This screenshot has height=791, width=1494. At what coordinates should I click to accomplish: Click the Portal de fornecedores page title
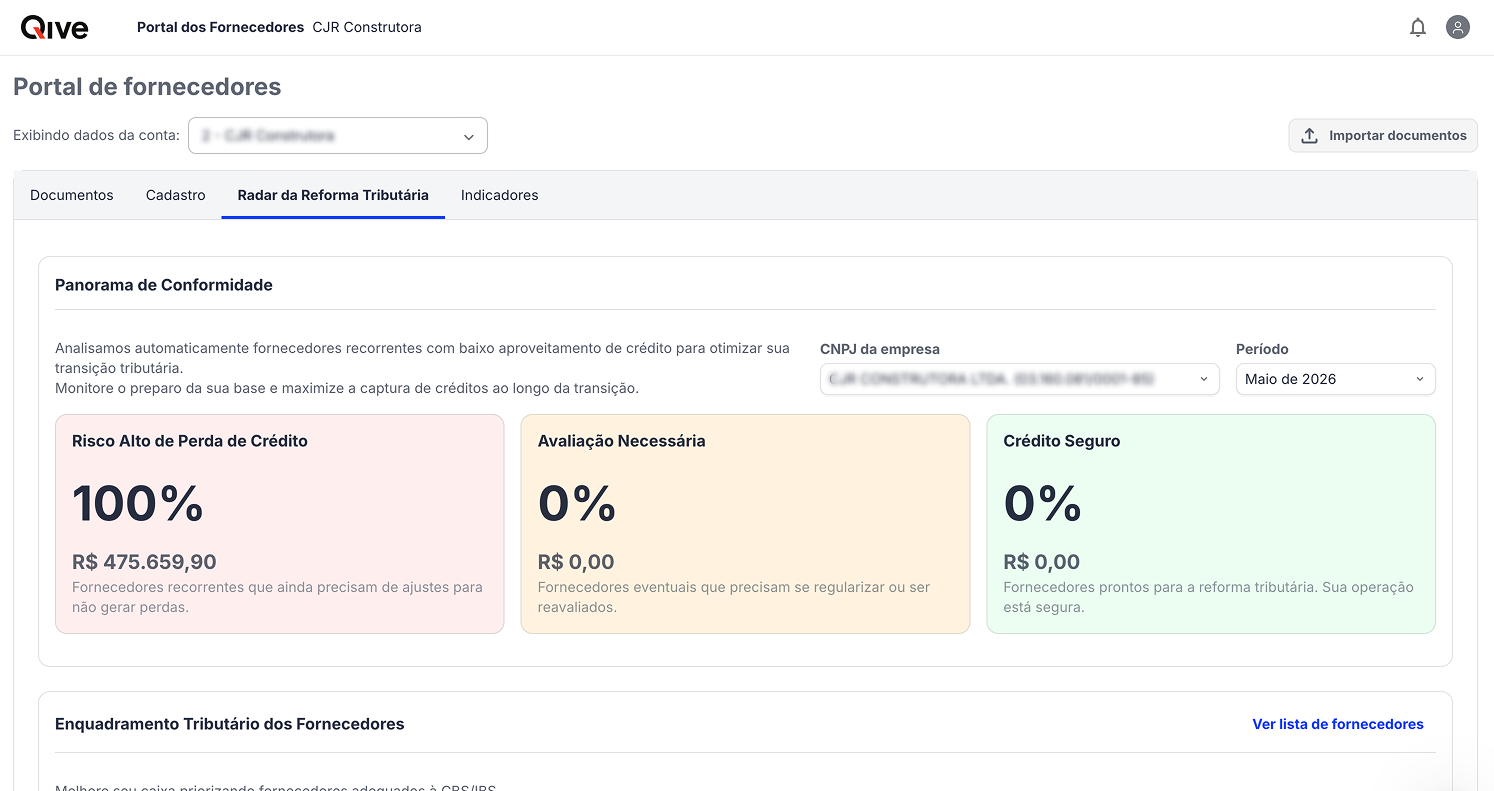point(147,87)
